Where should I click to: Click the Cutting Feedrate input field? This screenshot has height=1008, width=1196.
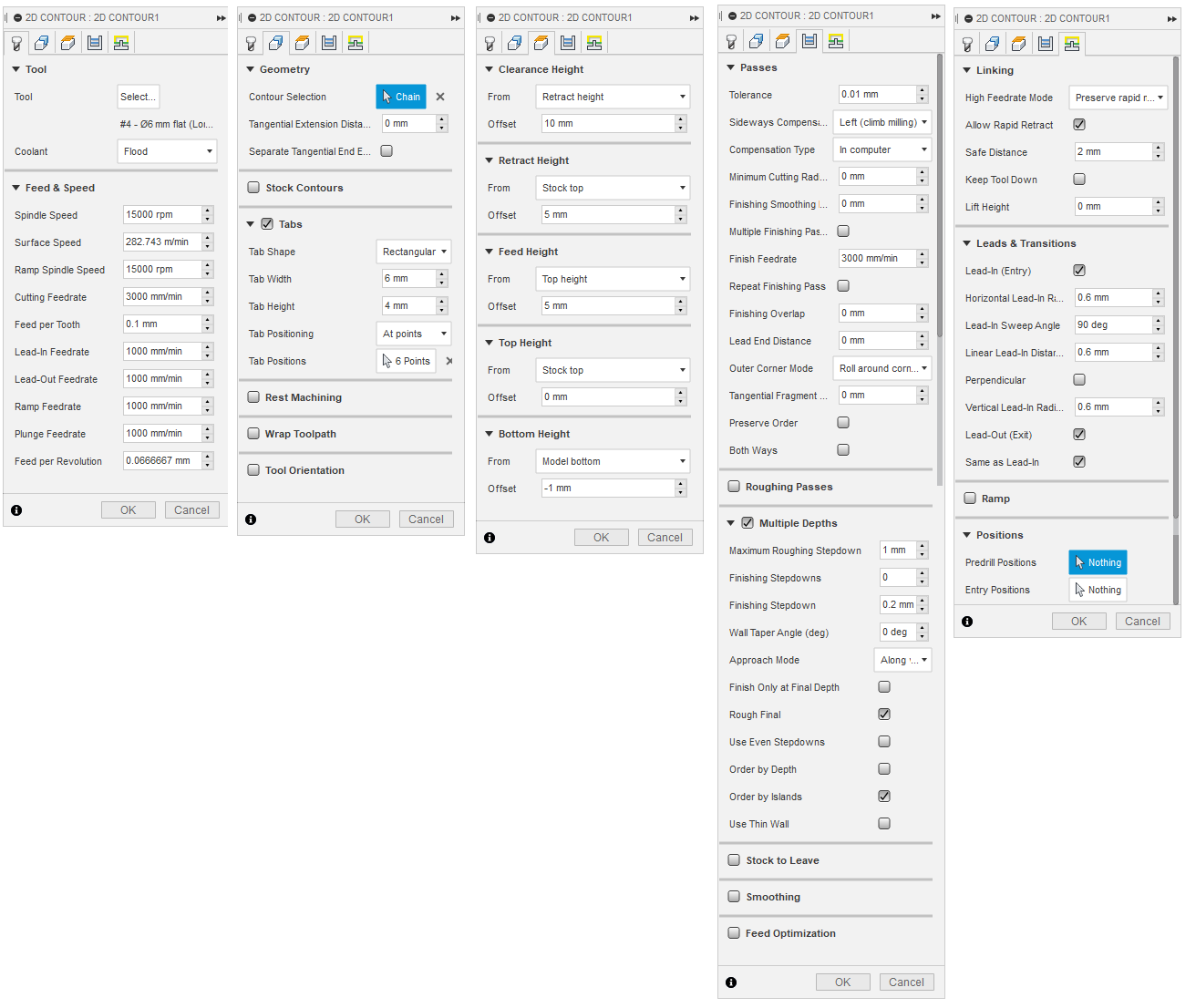[162, 297]
